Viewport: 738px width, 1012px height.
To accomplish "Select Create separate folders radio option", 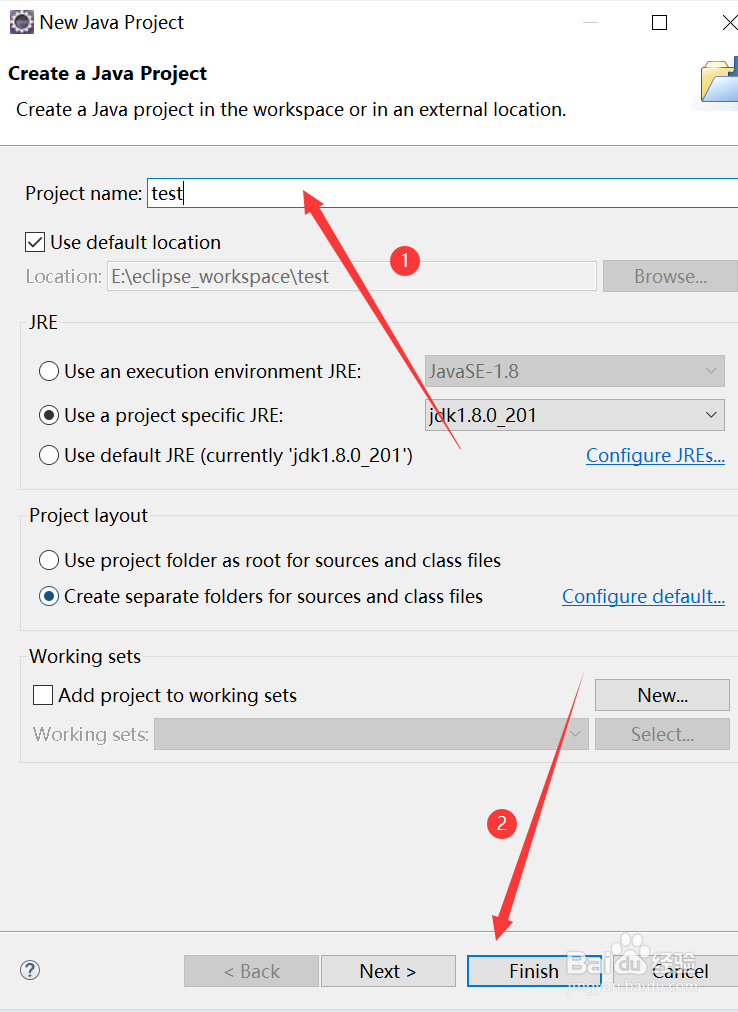I will coord(49,596).
